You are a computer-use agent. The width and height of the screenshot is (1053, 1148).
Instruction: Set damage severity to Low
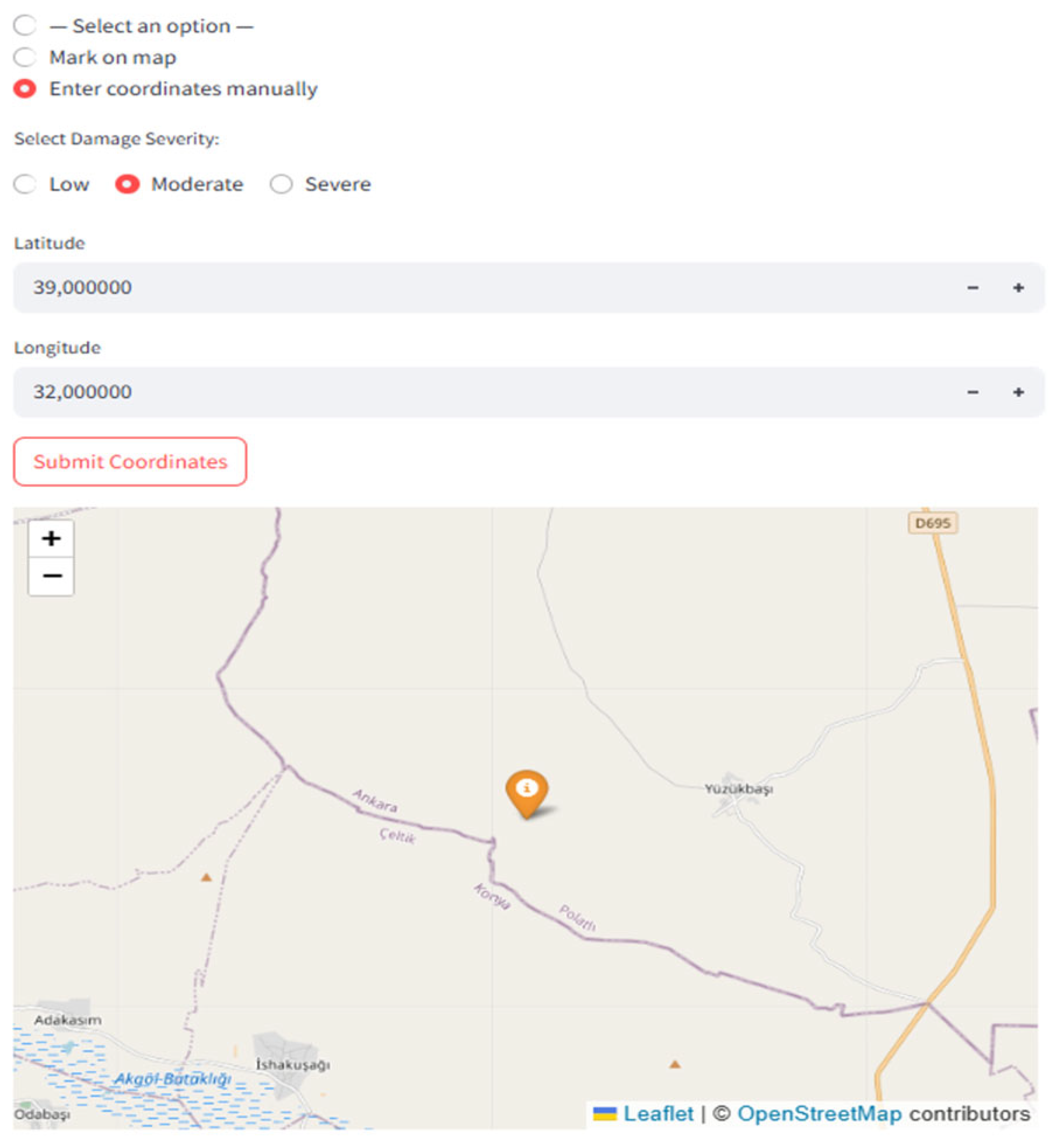[x=25, y=184]
